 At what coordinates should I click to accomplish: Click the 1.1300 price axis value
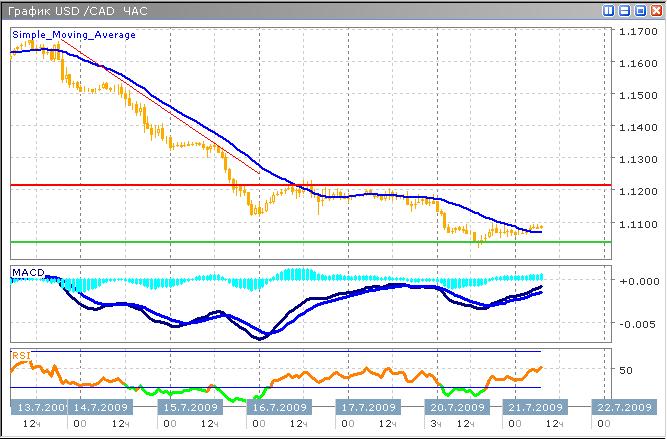(638, 159)
